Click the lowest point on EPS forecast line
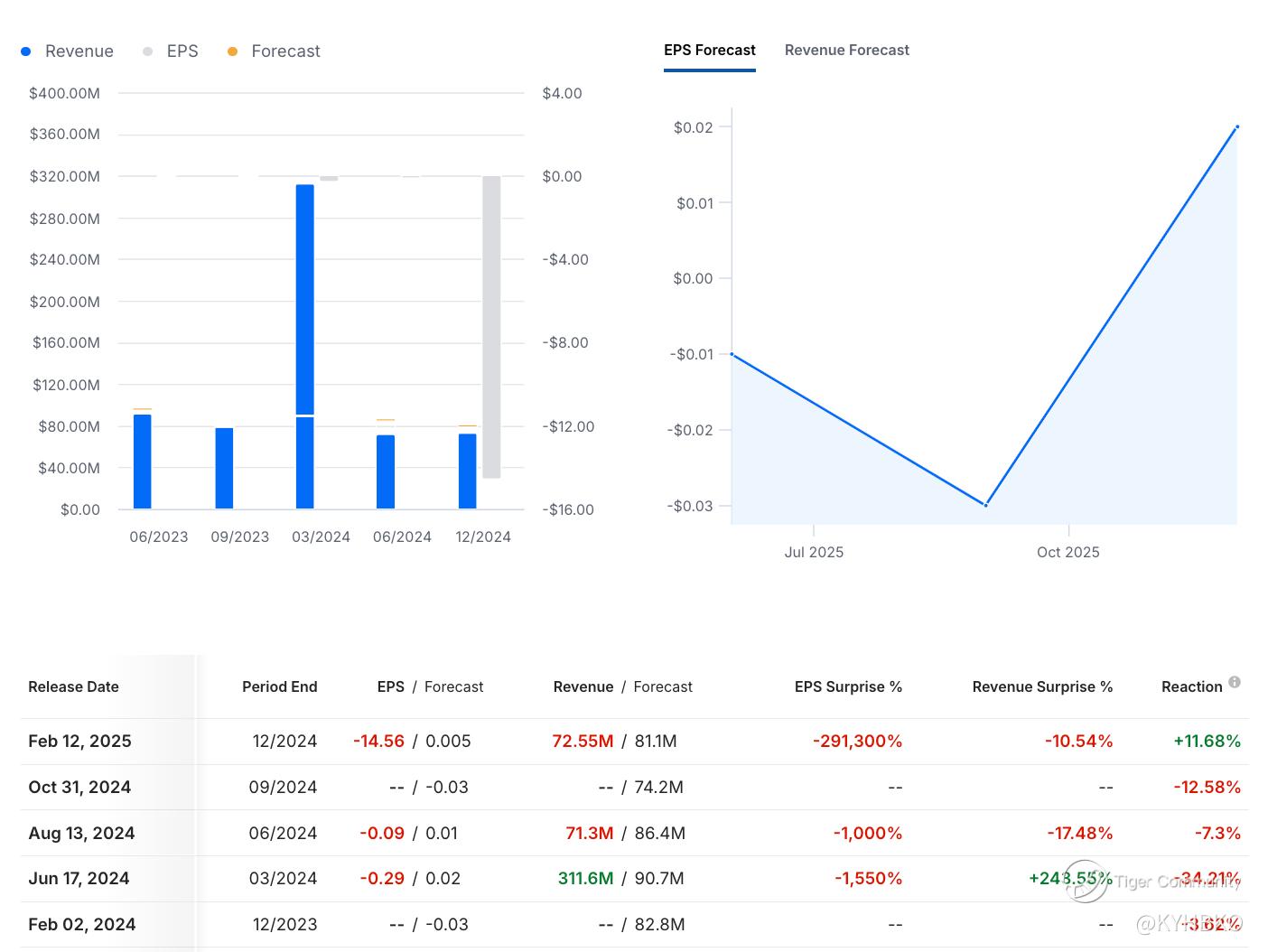 (985, 505)
